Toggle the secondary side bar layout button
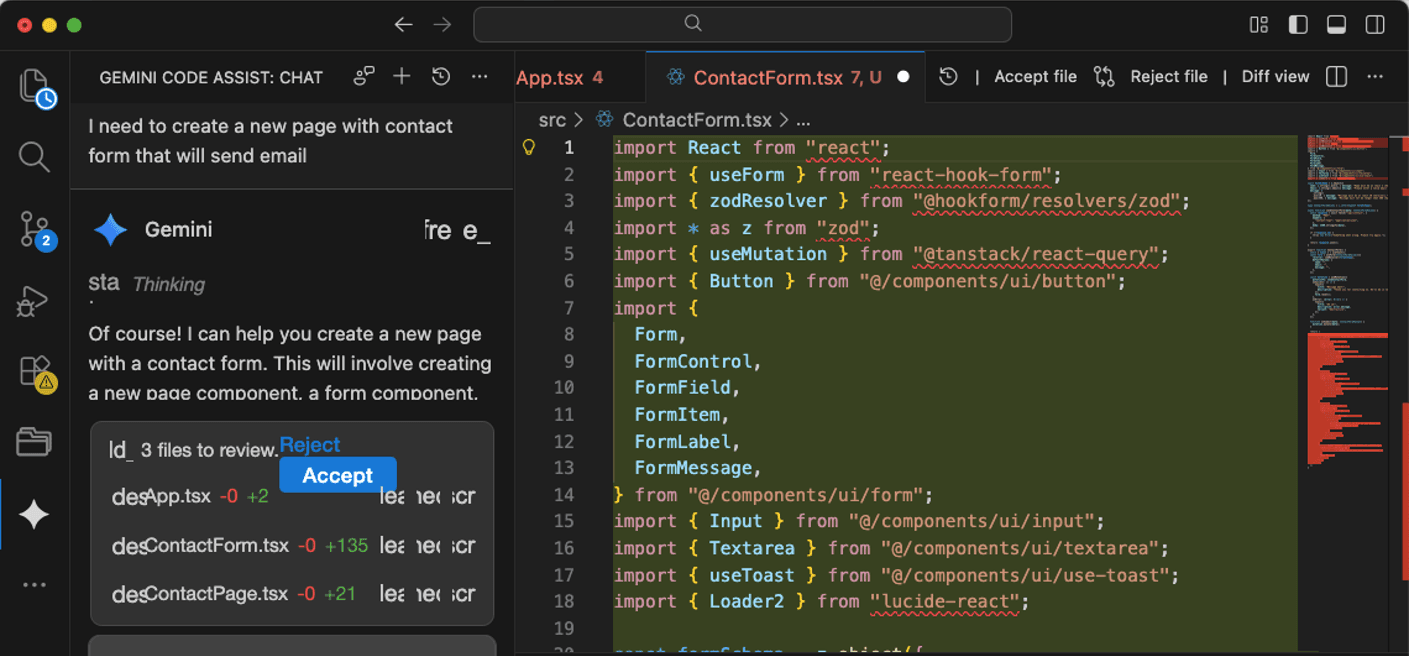 point(1375,25)
